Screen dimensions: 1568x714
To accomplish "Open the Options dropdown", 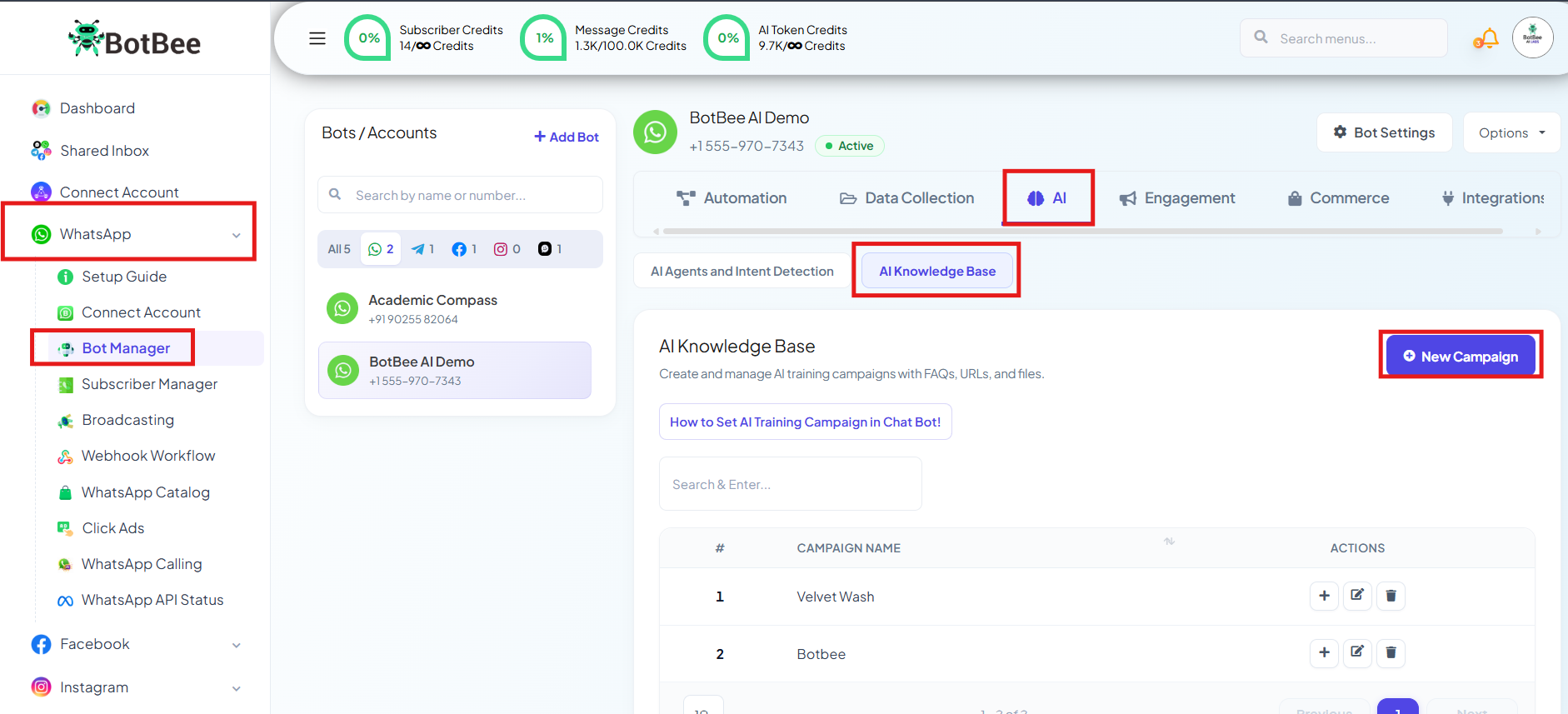I will pos(1511,132).
